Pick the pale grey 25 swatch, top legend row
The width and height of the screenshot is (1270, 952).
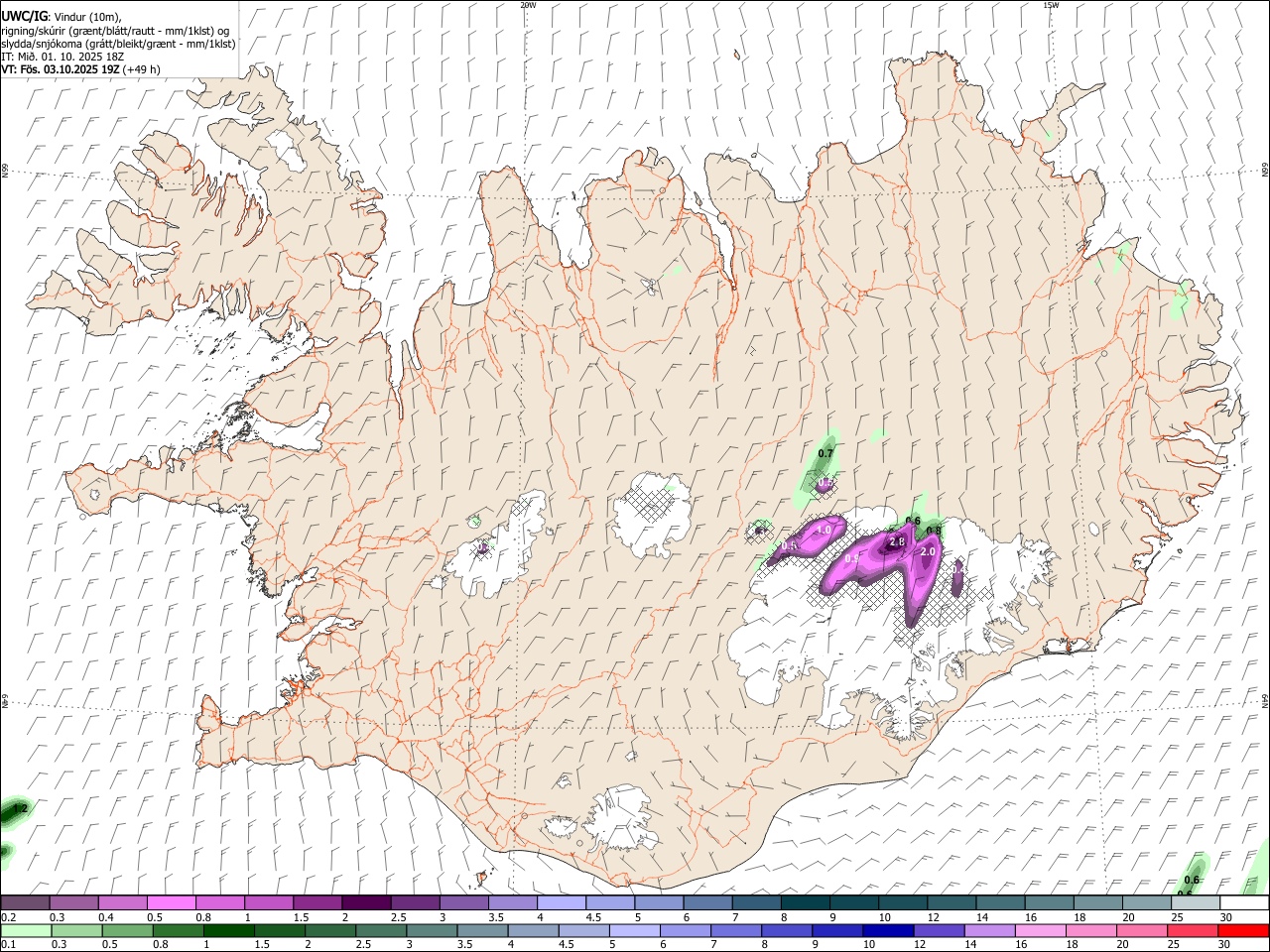tap(1196, 902)
